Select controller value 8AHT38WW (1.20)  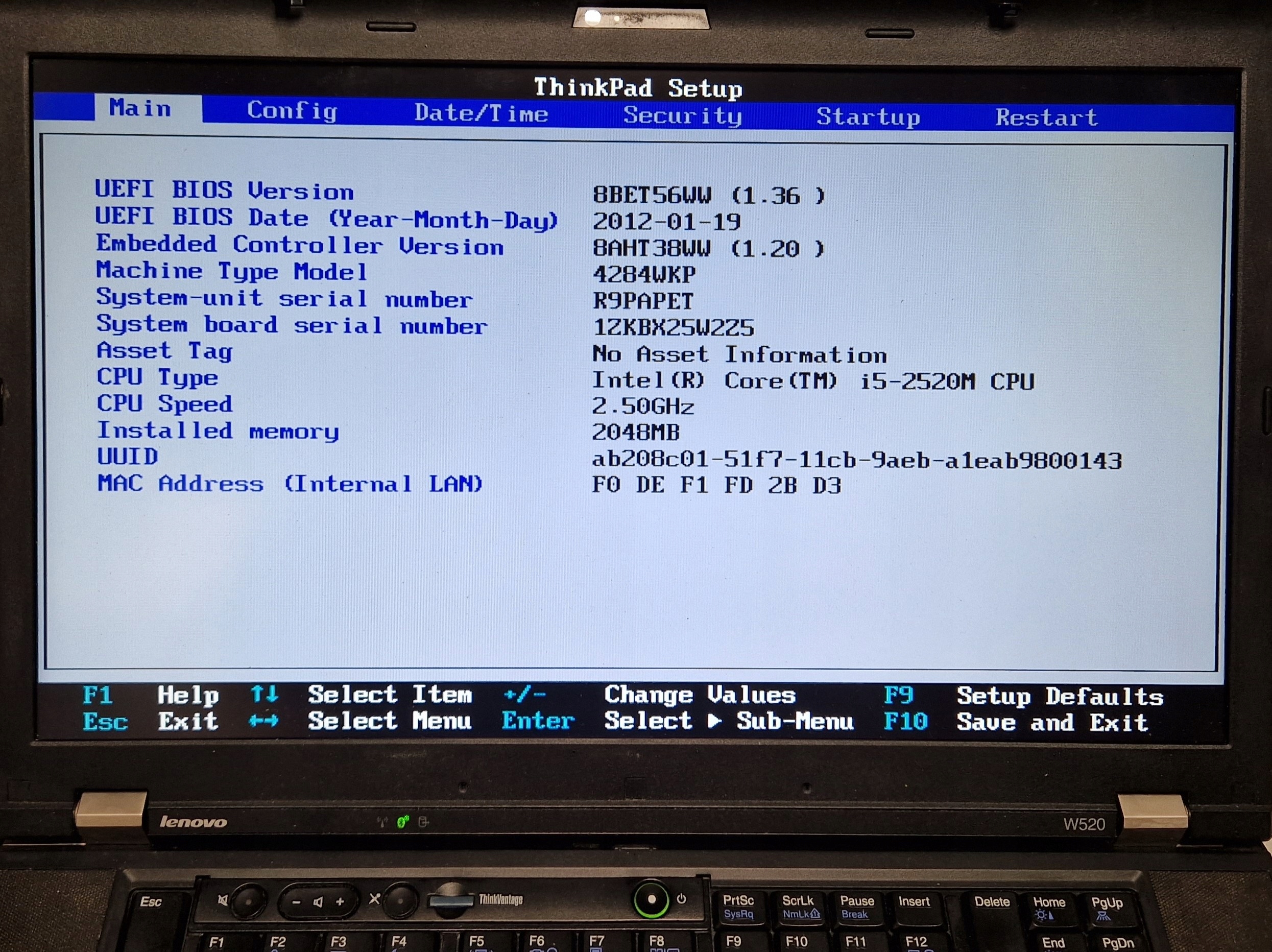708,249
